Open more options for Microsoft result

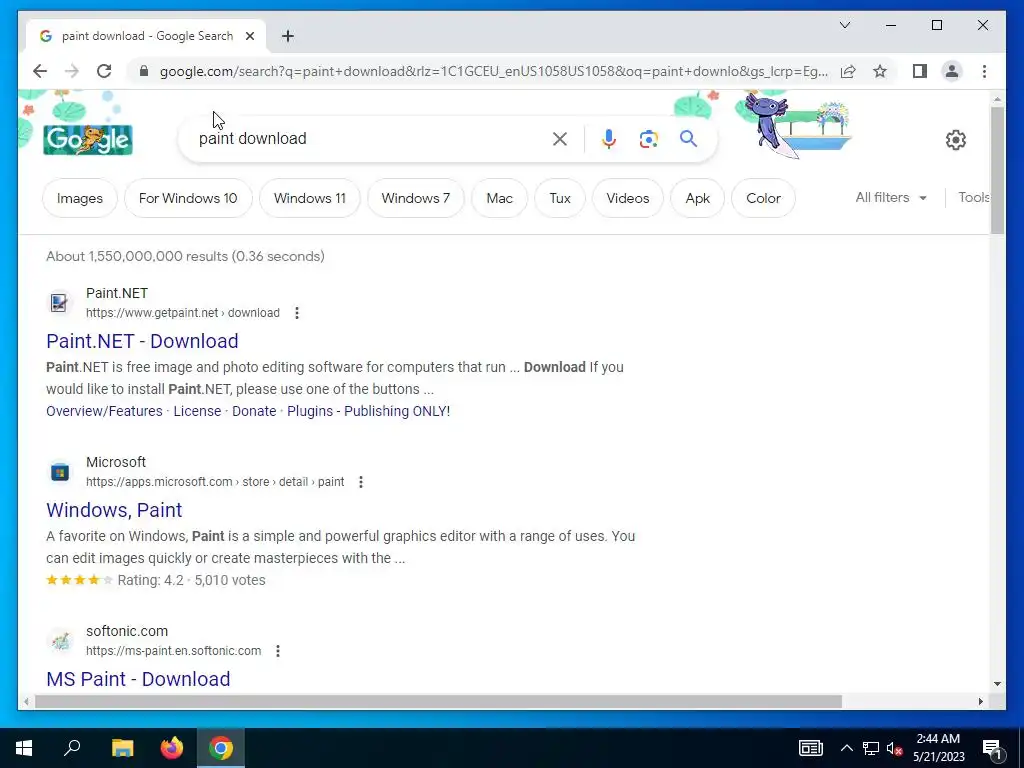[360, 482]
